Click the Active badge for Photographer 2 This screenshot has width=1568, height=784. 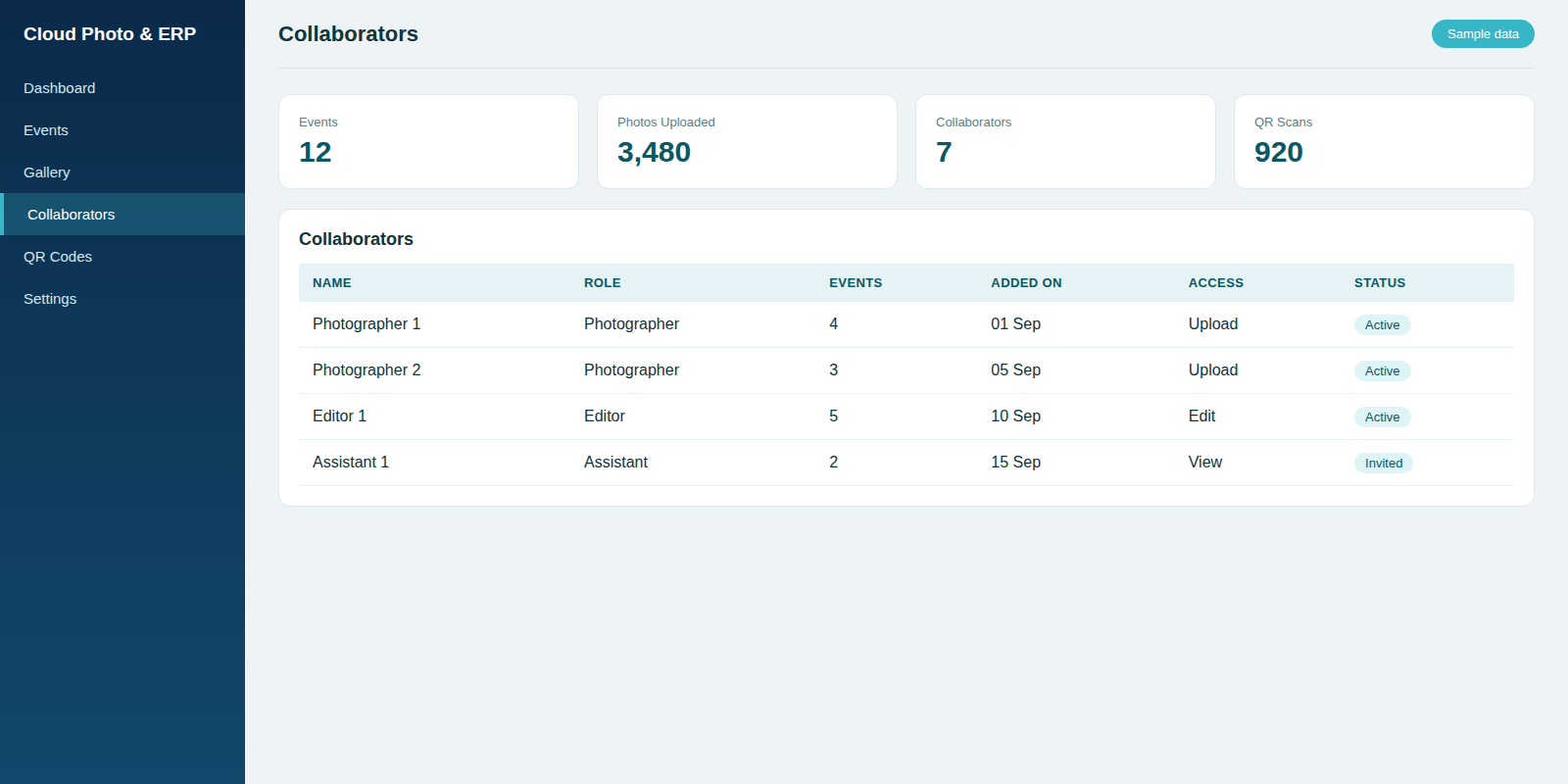tap(1382, 371)
